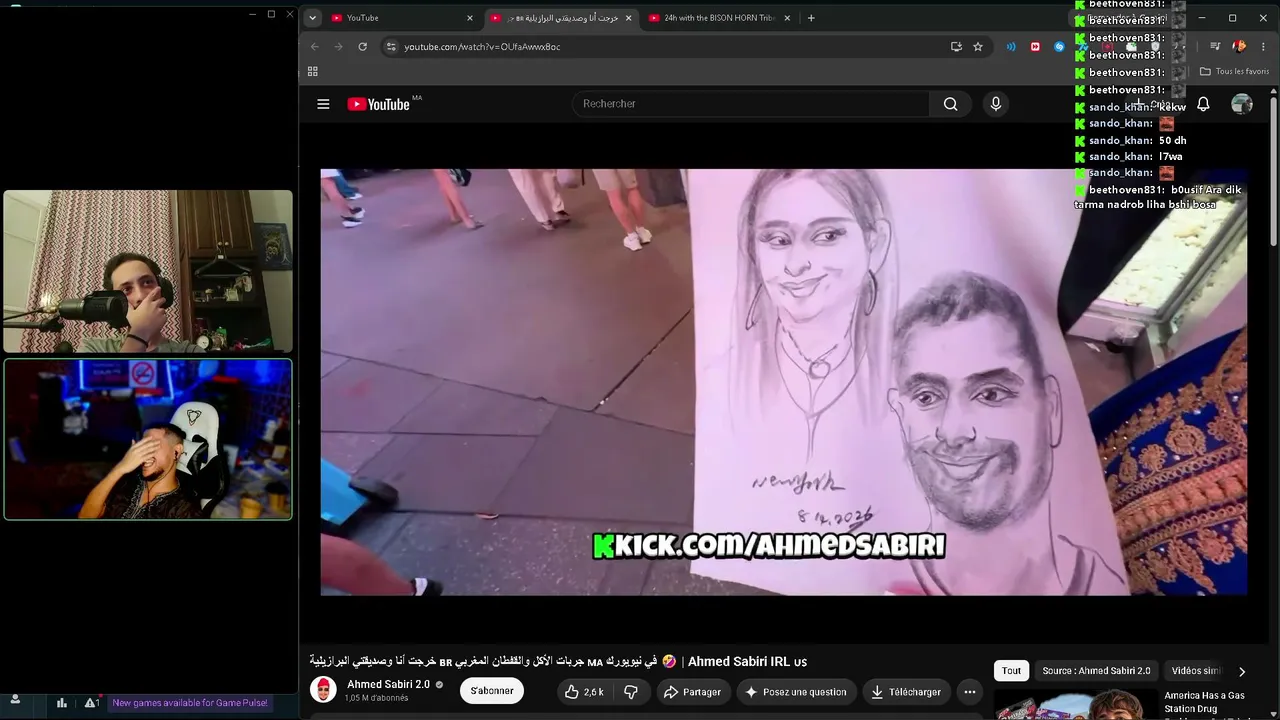Like the video (2,6 k)
Screen dimensions: 1280x720
583,692
